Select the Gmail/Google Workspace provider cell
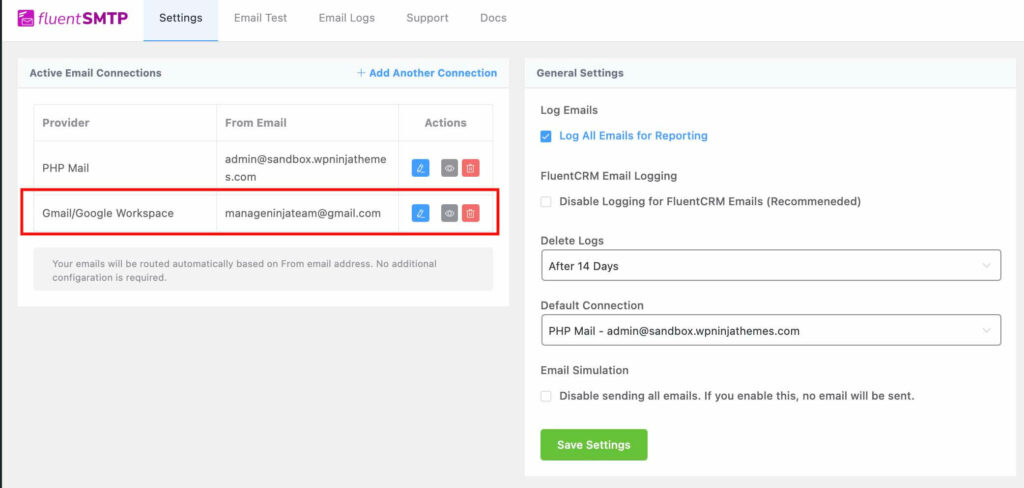 tap(125, 213)
